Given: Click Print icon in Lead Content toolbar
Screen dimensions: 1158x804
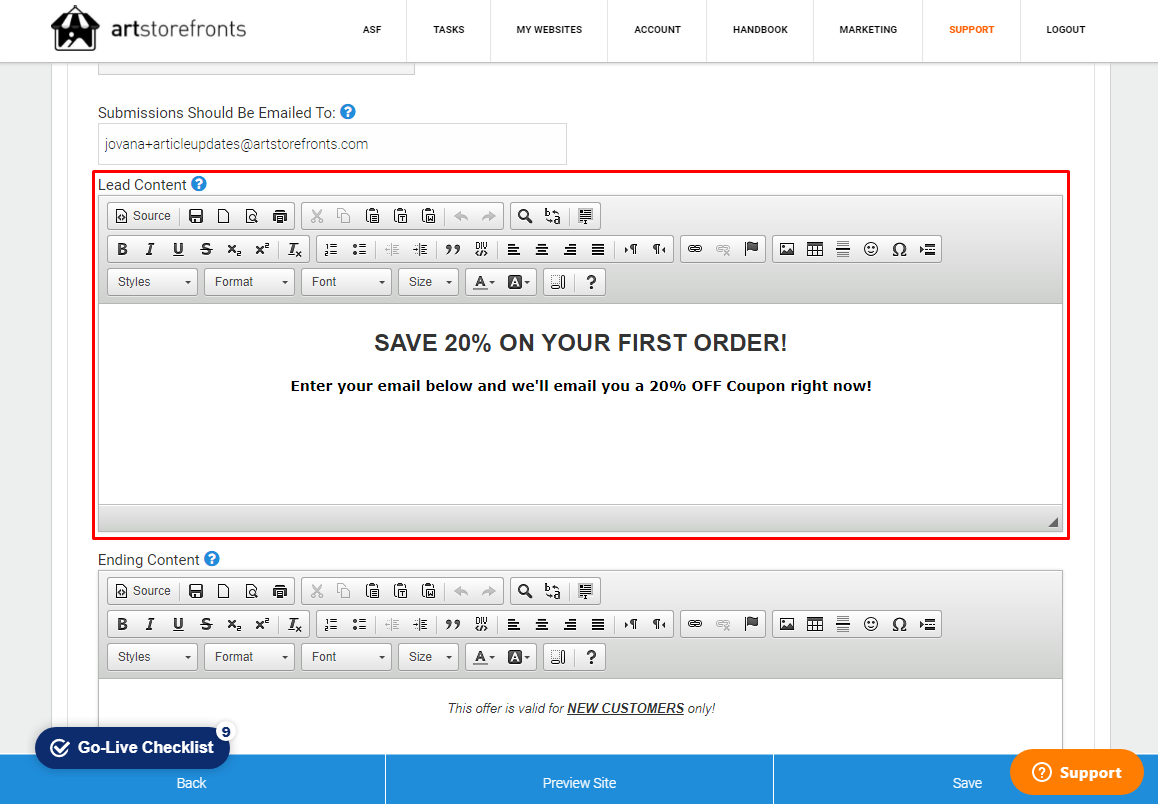Looking at the screenshot, I should tap(280, 216).
